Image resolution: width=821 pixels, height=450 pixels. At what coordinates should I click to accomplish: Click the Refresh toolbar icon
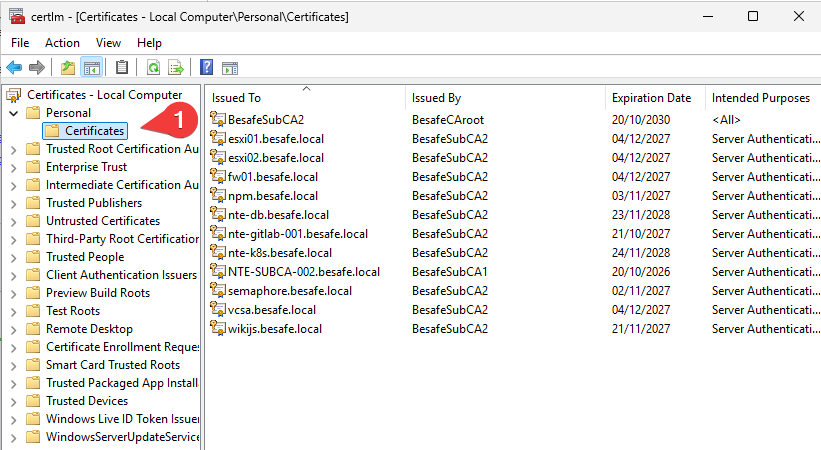pyautogui.click(x=153, y=68)
